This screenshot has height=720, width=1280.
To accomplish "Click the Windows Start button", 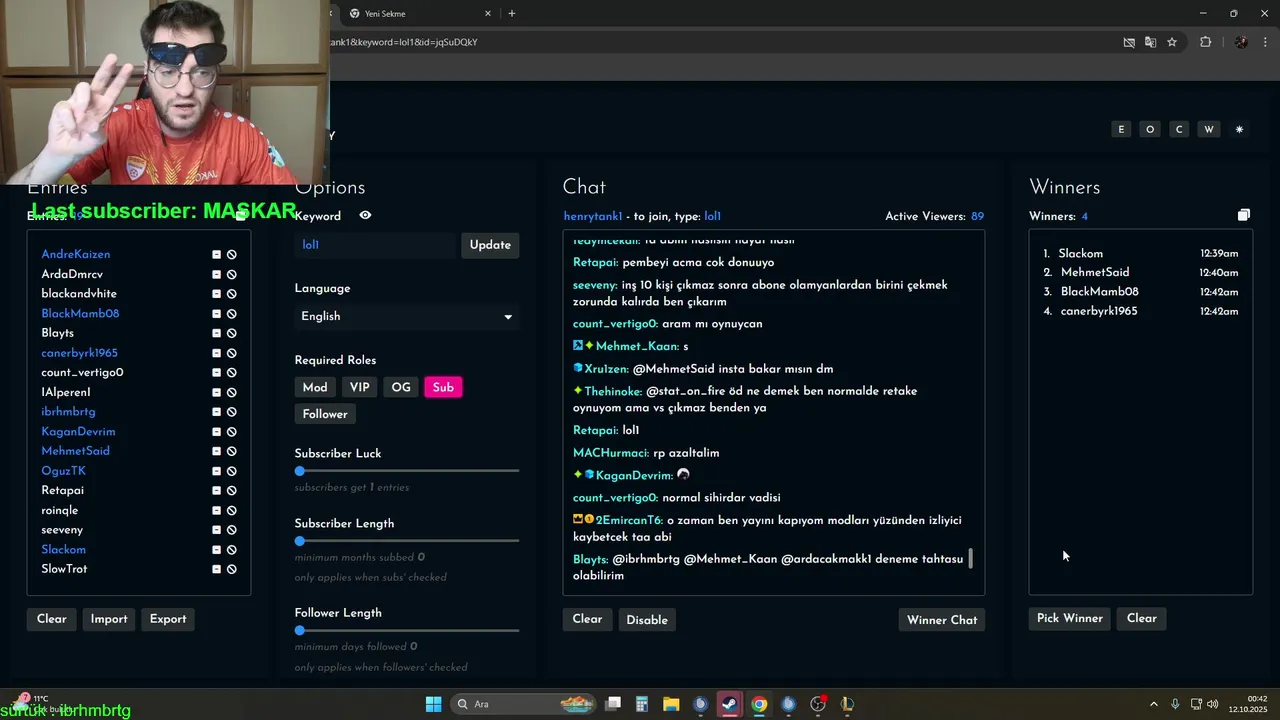I will pos(433,704).
